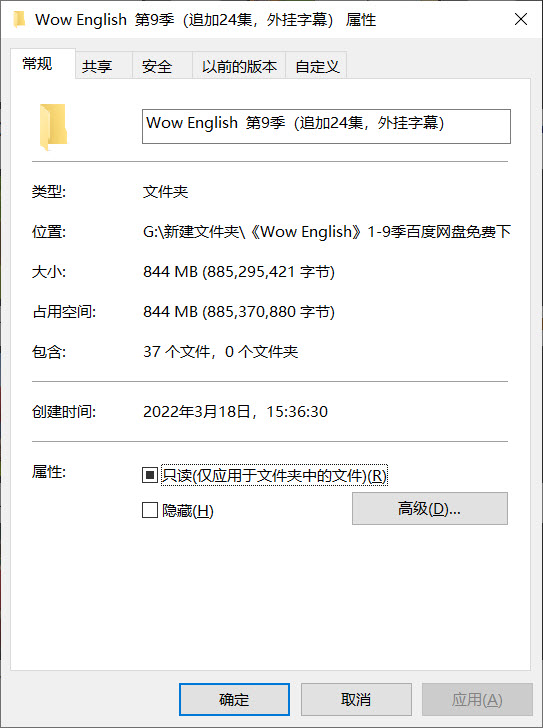Click the window title text ending in 属性
The height and width of the screenshot is (728, 543).
pos(206,20)
